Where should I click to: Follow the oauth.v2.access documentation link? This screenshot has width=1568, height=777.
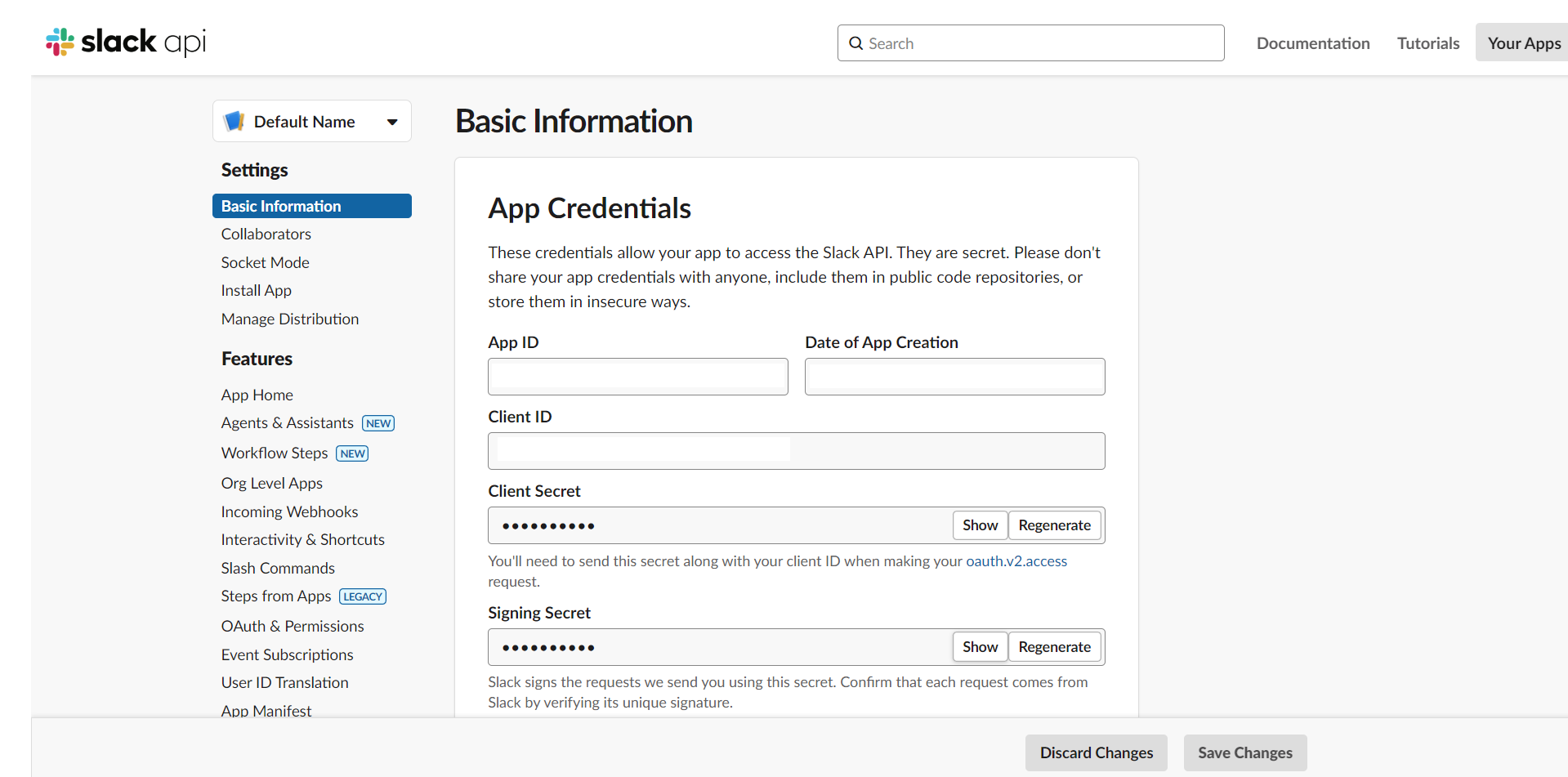tap(1016, 560)
